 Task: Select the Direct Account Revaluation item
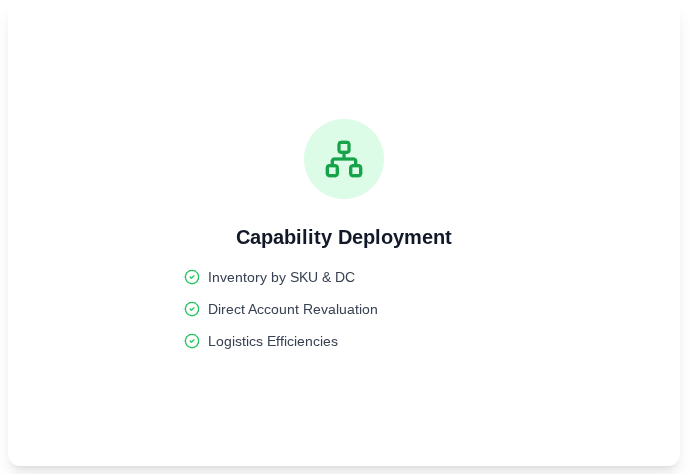click(x=292, y=309)
